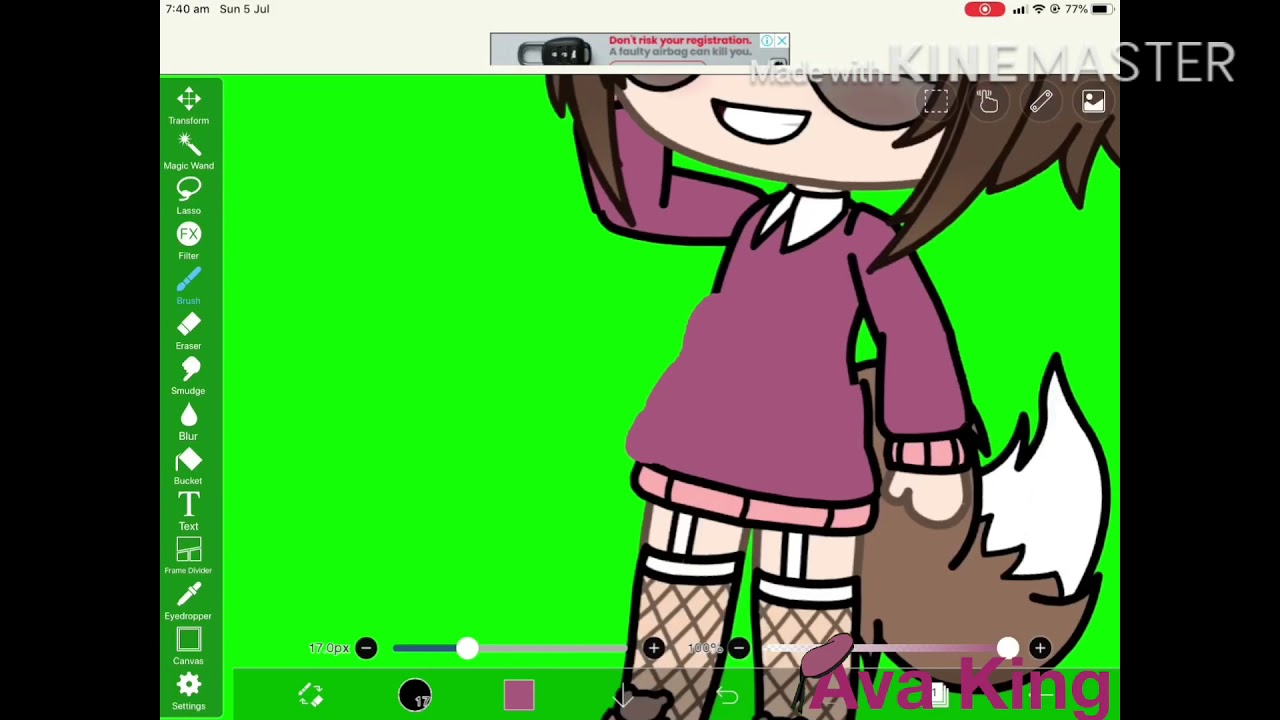
Task: Choose the Bucket fill tool
Action: (x=188, y=466)
